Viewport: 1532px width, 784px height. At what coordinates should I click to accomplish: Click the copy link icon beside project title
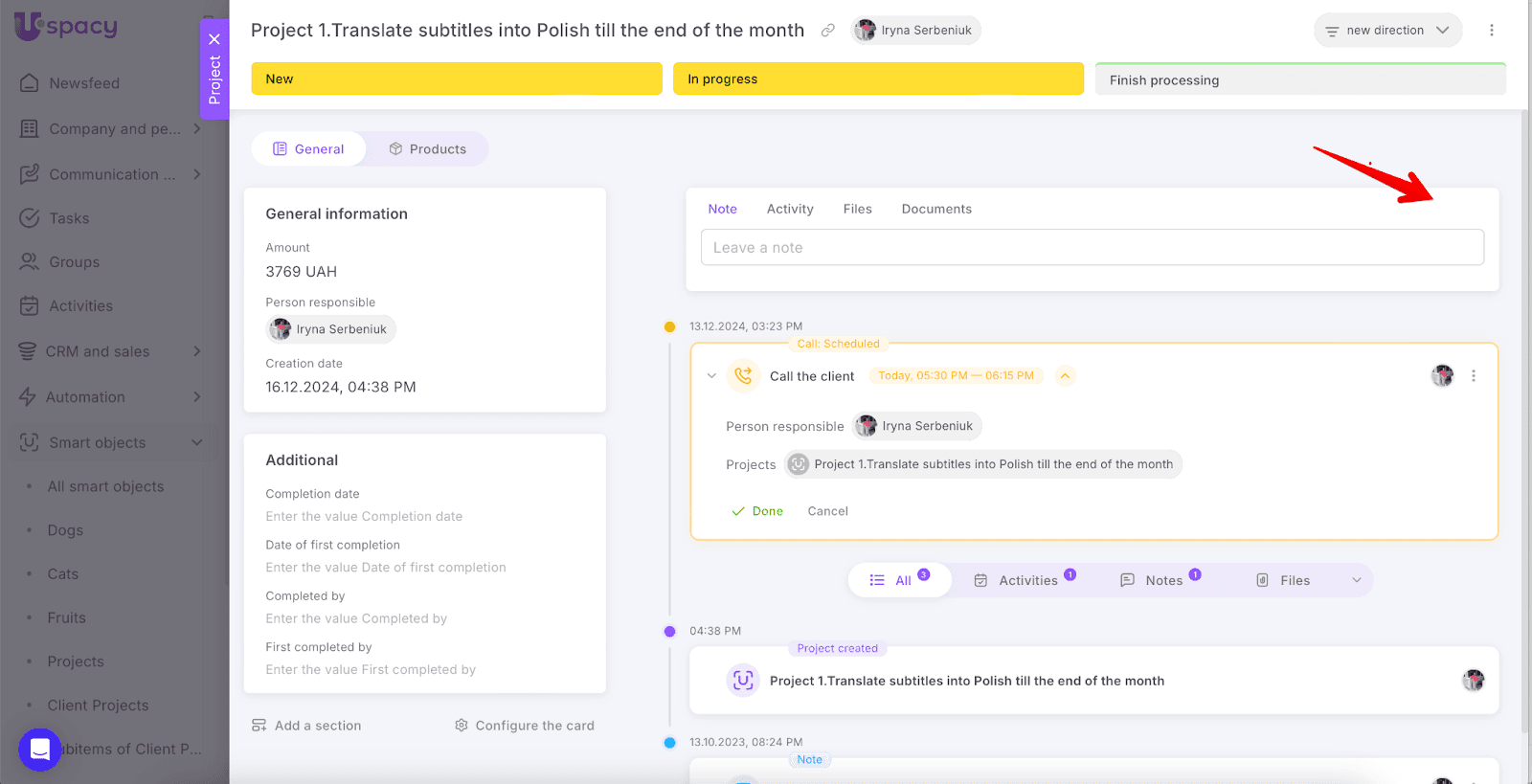827,31
